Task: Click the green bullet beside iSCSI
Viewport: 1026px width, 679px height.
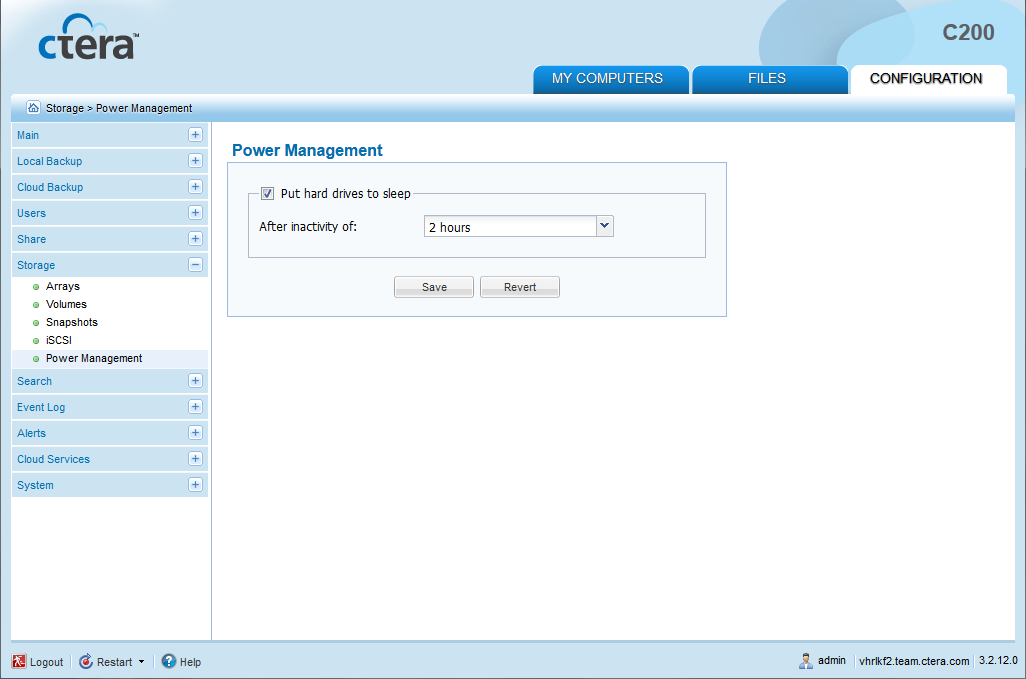Action: coord(36,341)
